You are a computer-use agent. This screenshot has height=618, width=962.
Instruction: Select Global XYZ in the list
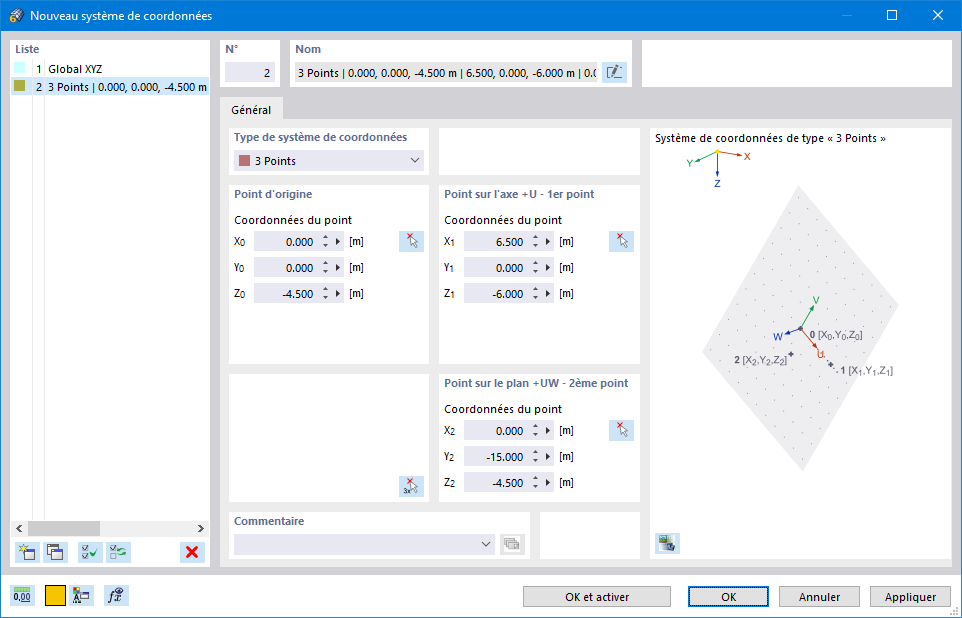pyautogui.click(x=110, y=69)
